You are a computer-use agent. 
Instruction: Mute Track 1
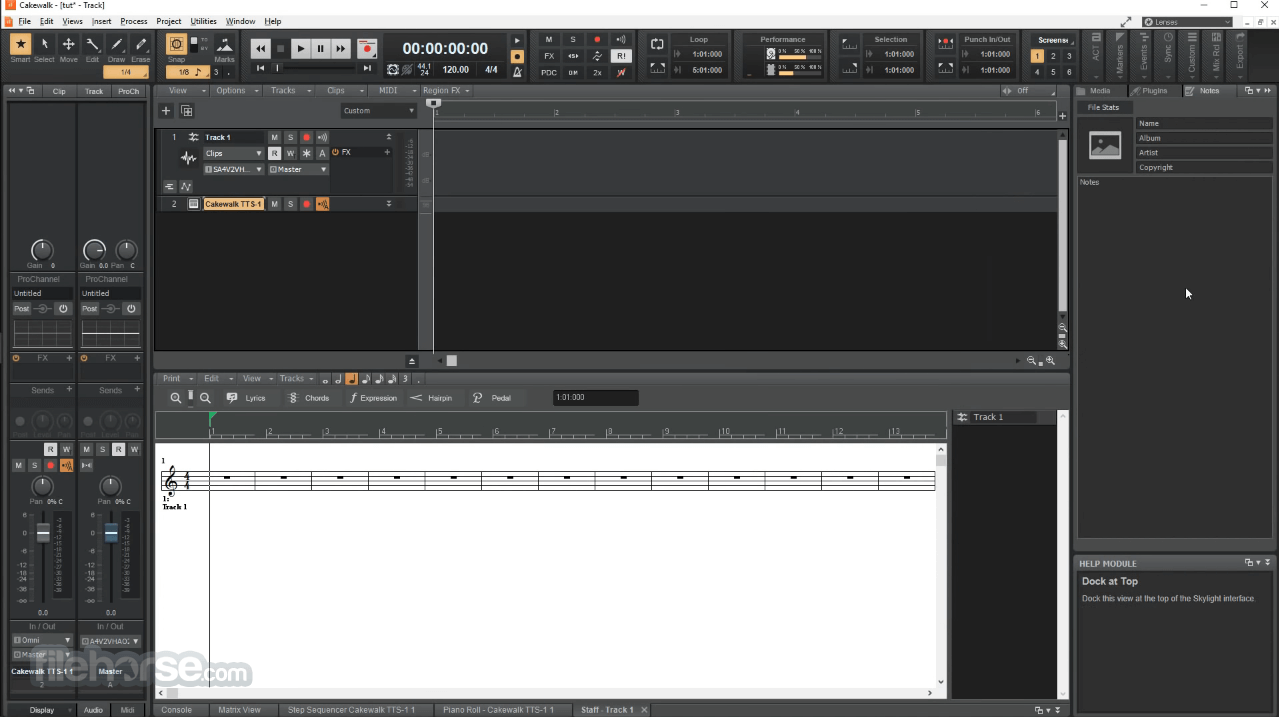274,137
